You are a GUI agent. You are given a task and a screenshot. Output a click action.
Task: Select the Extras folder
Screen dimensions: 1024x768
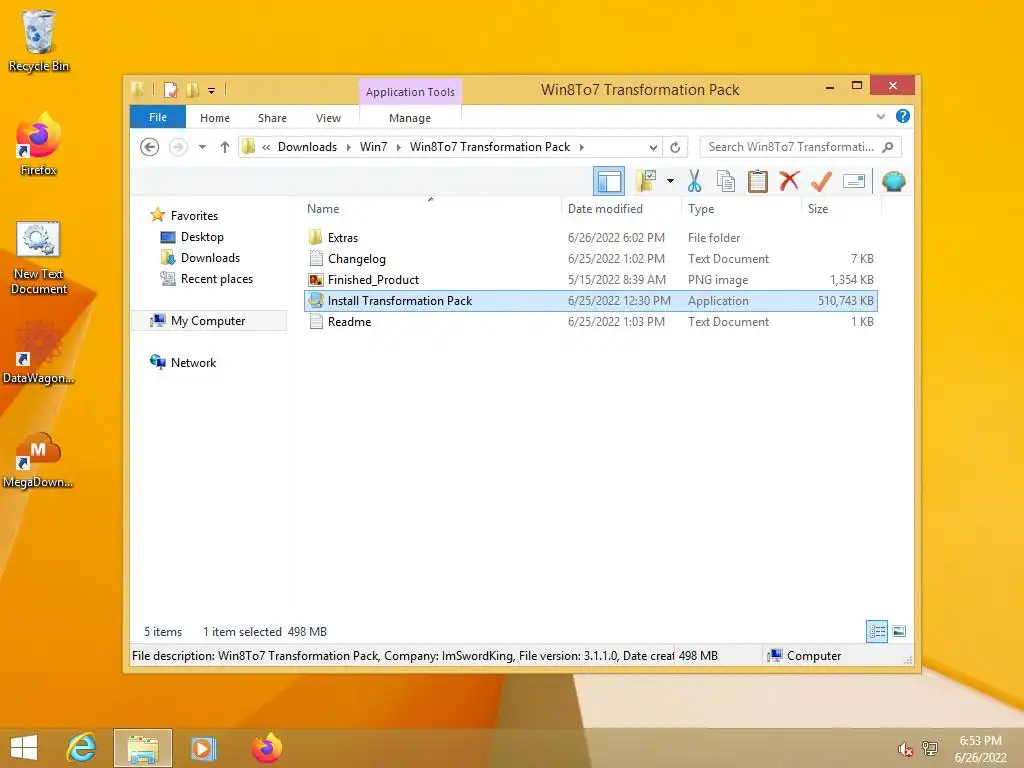[x=590, y=238]
